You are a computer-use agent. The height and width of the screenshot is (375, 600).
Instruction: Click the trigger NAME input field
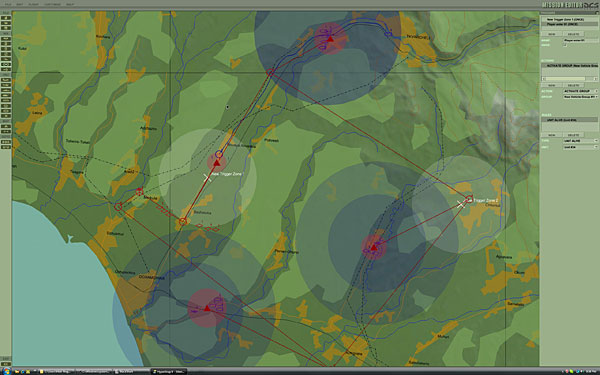(x=580, y=40)
